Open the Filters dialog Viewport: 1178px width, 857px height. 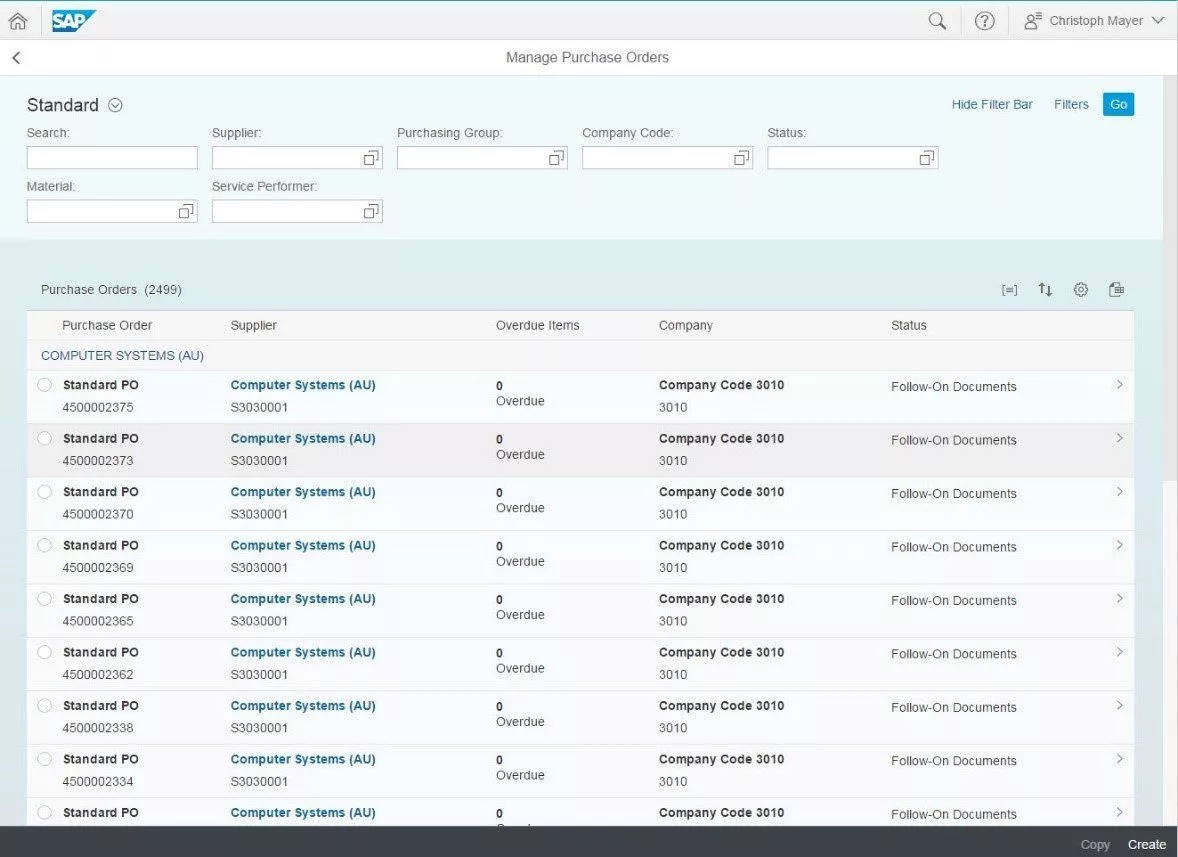coord(1071,104)
